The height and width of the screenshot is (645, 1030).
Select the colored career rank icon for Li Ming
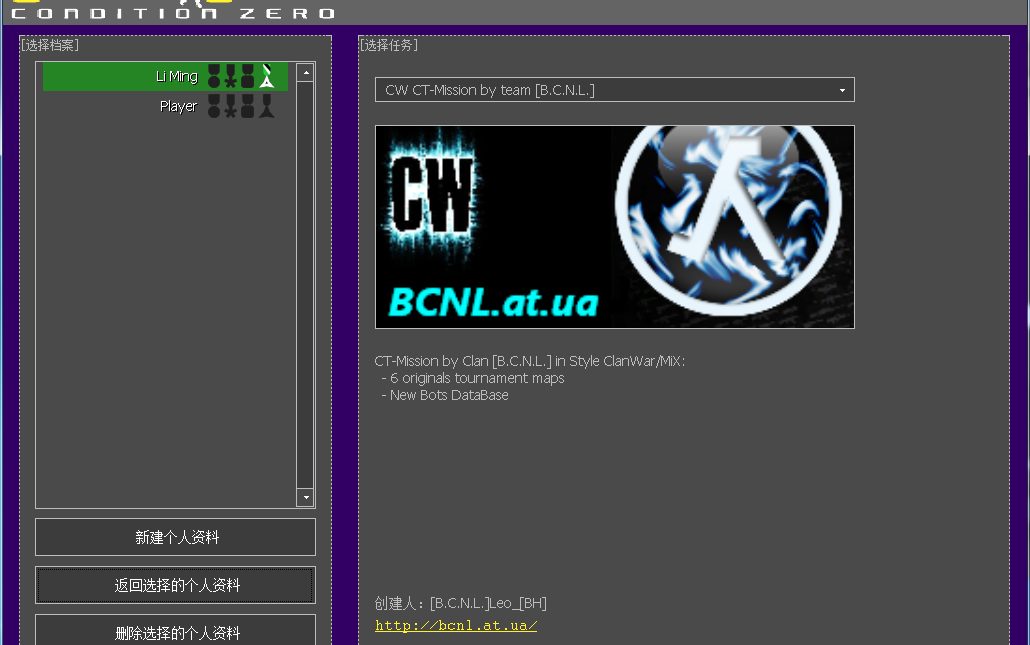click(266, 76)
